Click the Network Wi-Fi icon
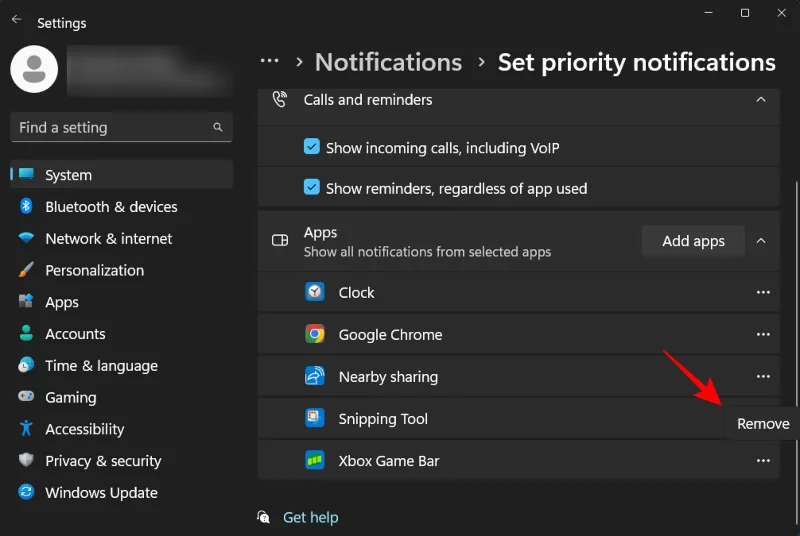Image resolution: width=800 pixels, height=536 pixels. tap(26, 238)
